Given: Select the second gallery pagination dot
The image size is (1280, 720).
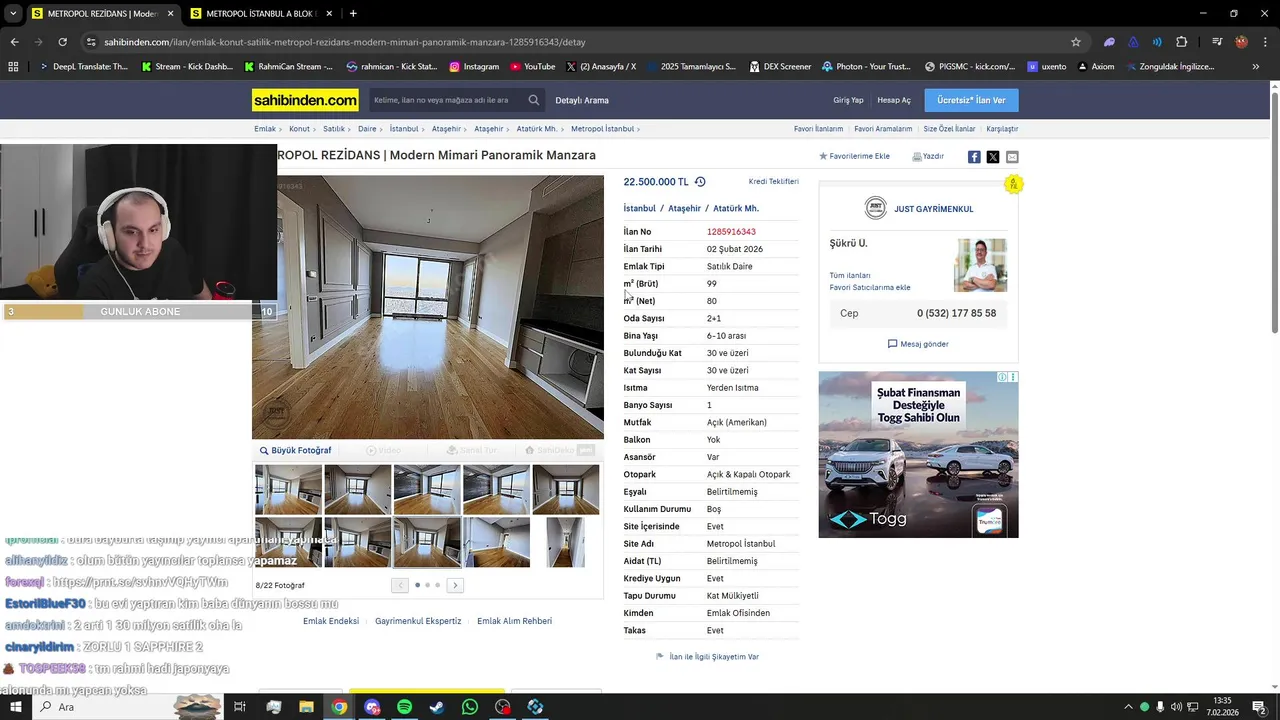Looking at the screenshot, I should 427,585.
